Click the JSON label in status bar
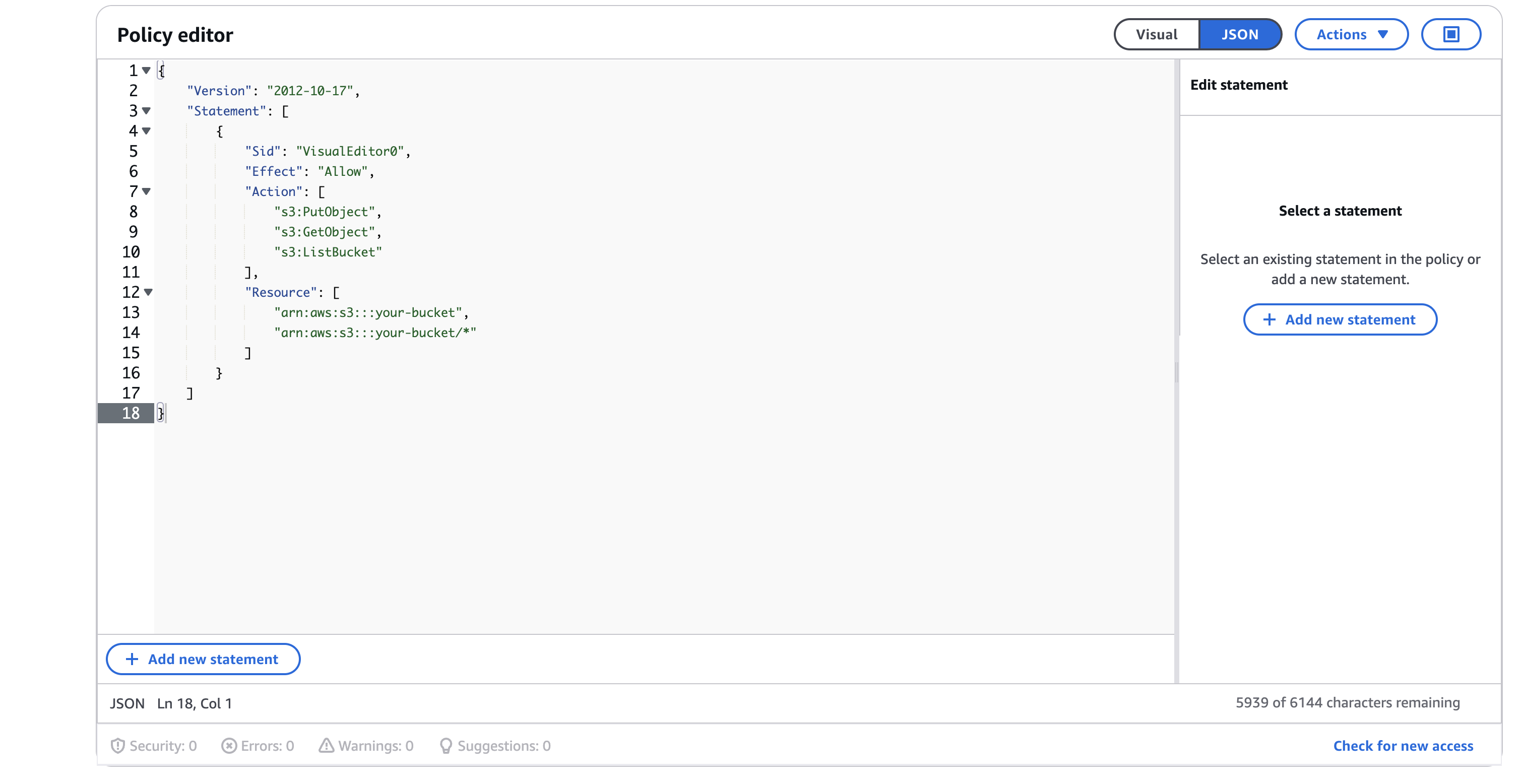This screenshot has width=1522, height=784. click(127, 703)
